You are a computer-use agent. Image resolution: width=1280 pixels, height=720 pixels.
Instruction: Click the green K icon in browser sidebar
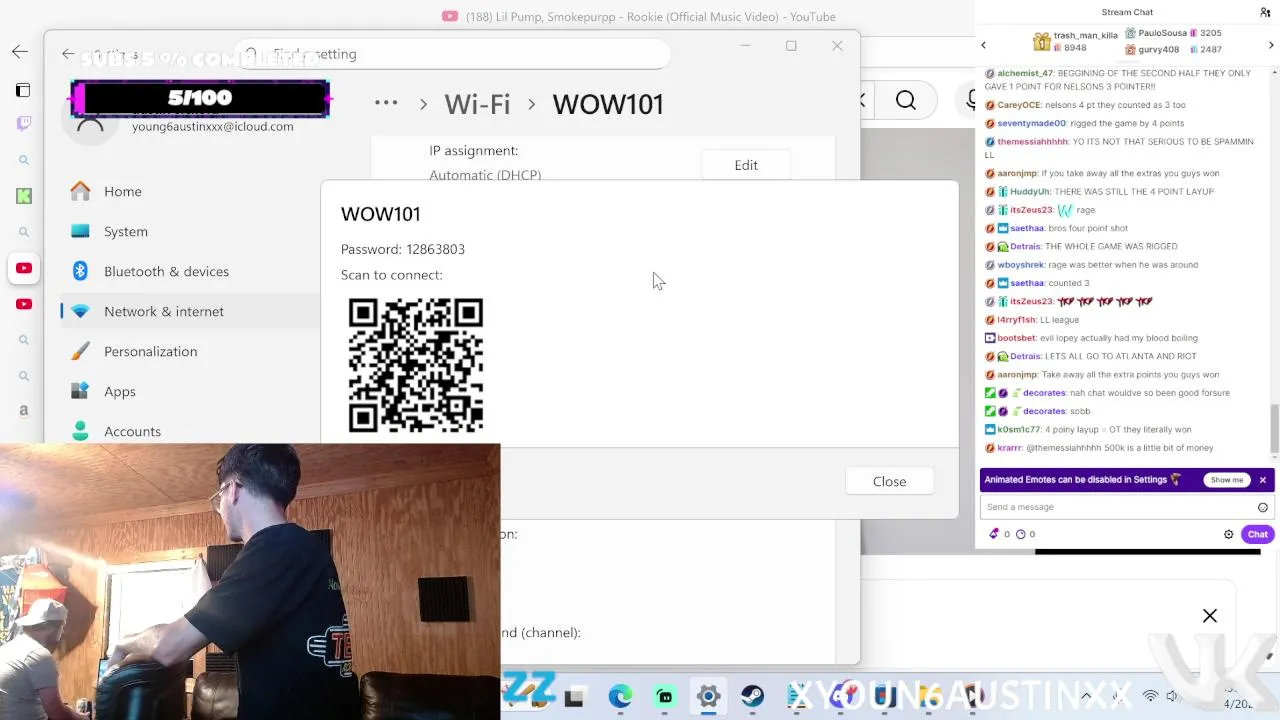24,196
